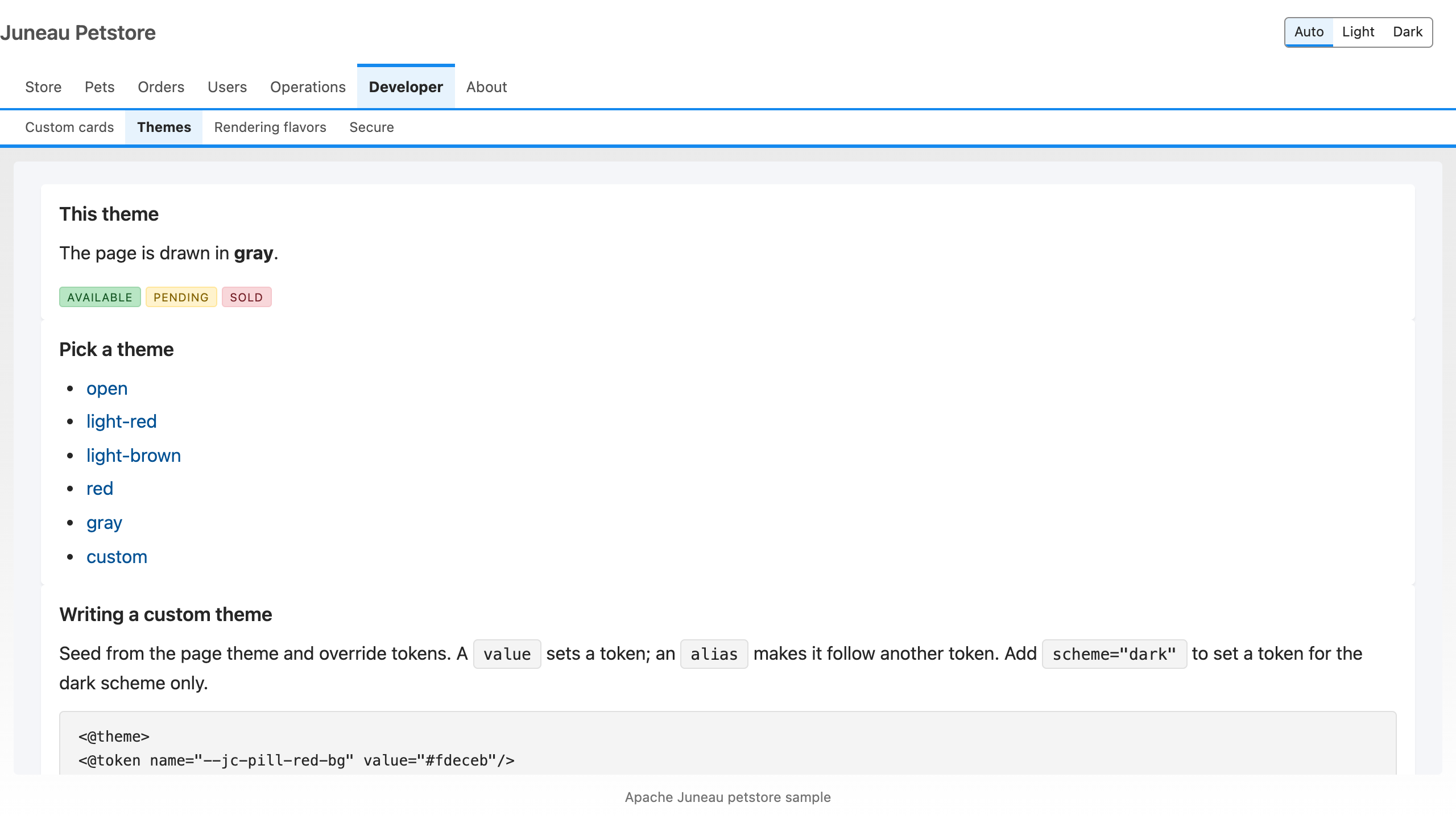
Task: Open the Secure sub-tab
Action: pos(371,127)
